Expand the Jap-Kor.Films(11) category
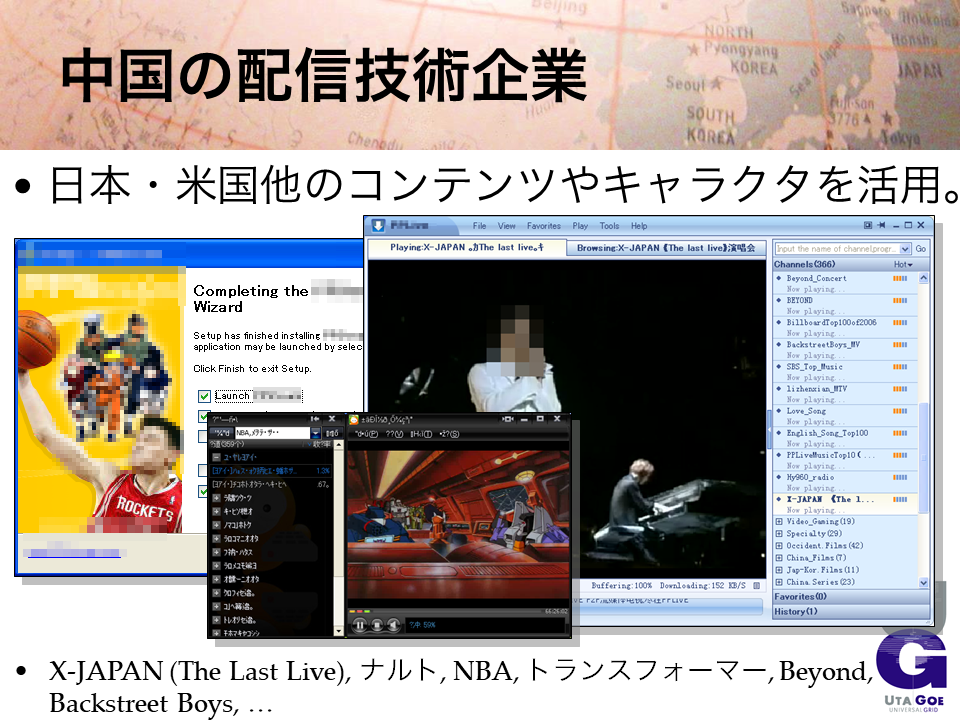 pyautogui.click(x=779, y=570)
